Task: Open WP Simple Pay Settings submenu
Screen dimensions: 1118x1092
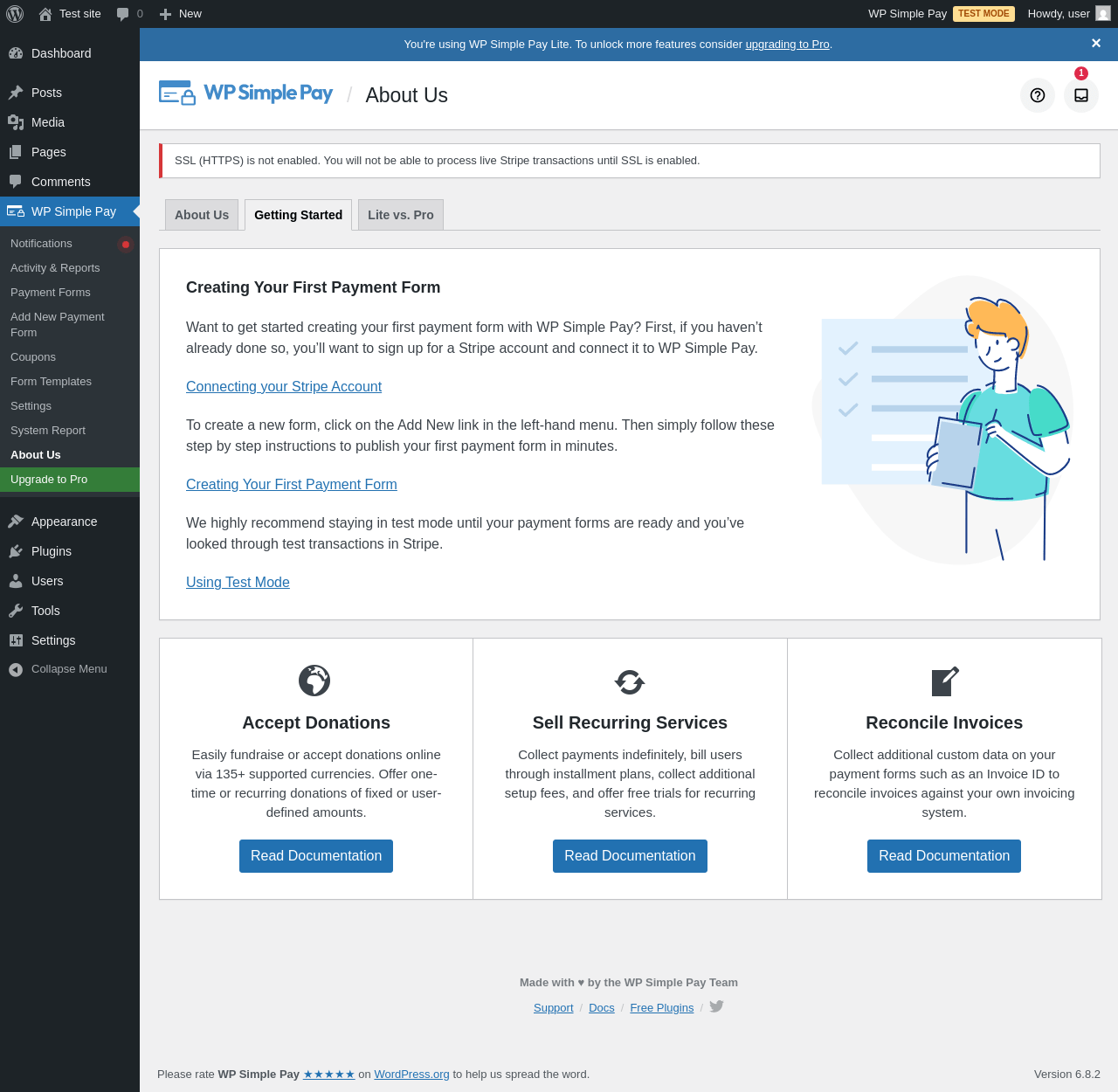Action: [x=70, y=406]
